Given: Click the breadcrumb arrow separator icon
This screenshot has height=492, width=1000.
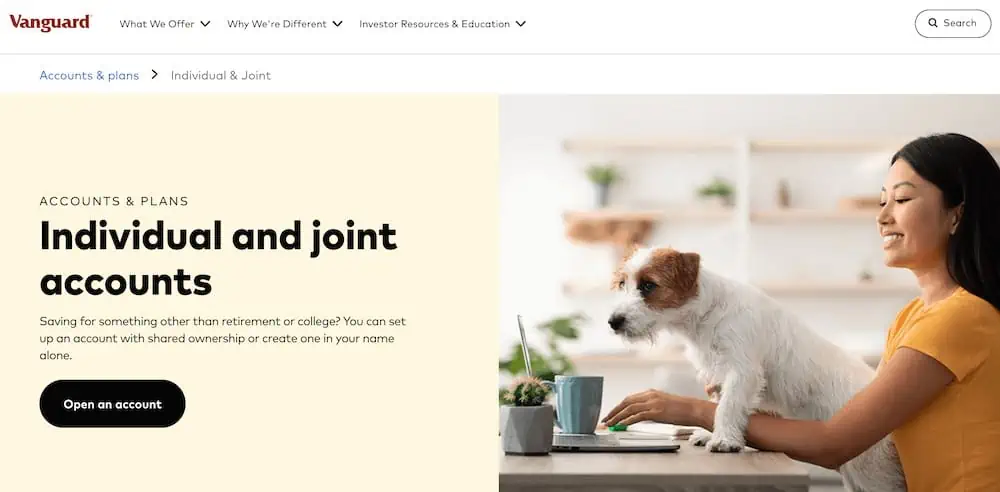Looking at the screenshot, I should tap(154, 75).
